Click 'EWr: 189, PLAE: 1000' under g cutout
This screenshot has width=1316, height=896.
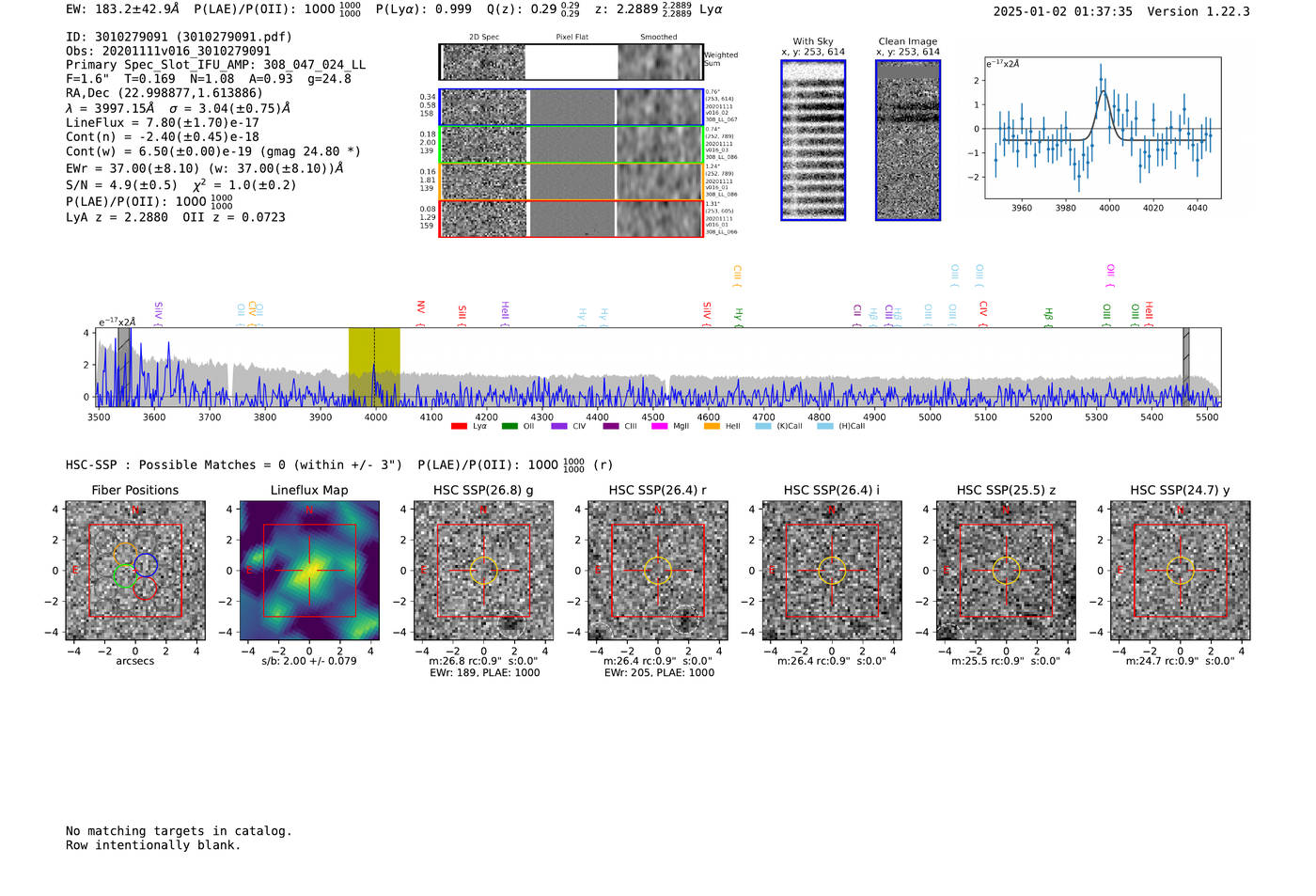(484, 672)
